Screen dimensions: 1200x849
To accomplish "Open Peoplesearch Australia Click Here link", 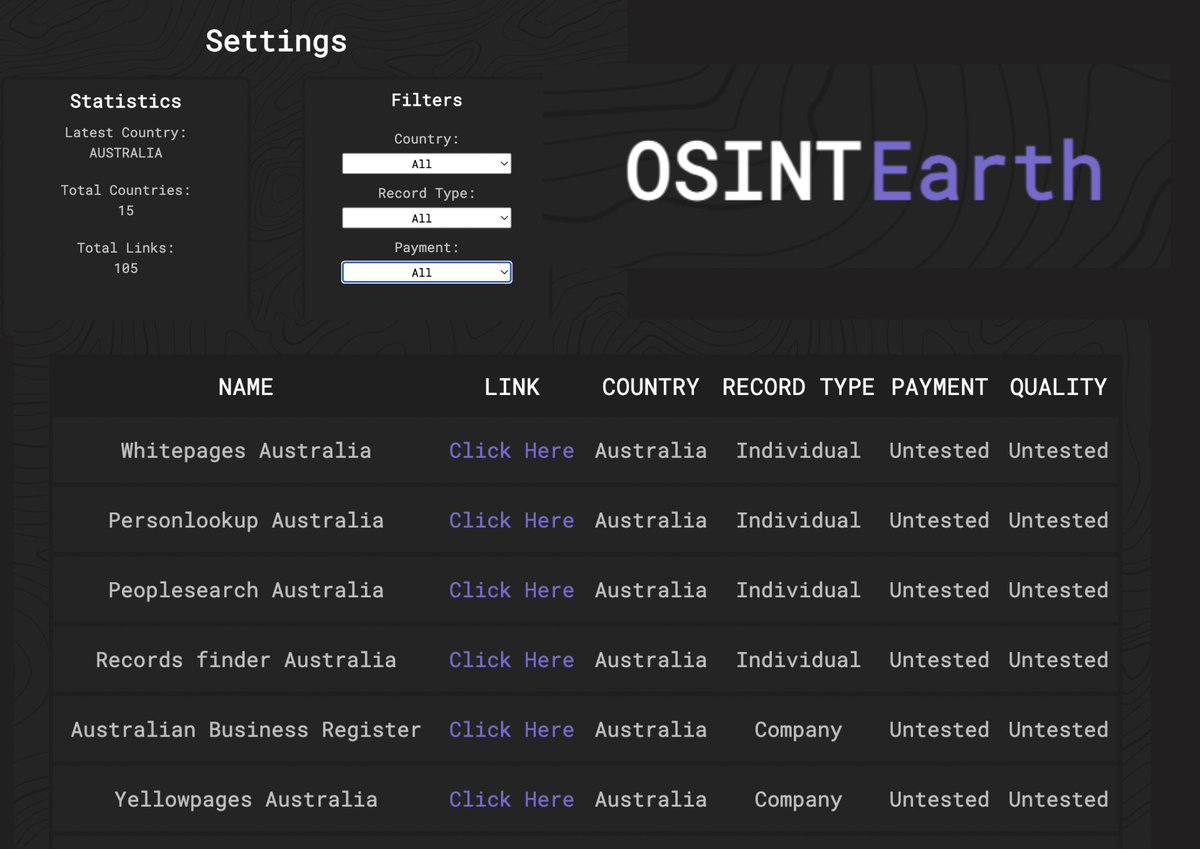I will [x=511, y=591].
